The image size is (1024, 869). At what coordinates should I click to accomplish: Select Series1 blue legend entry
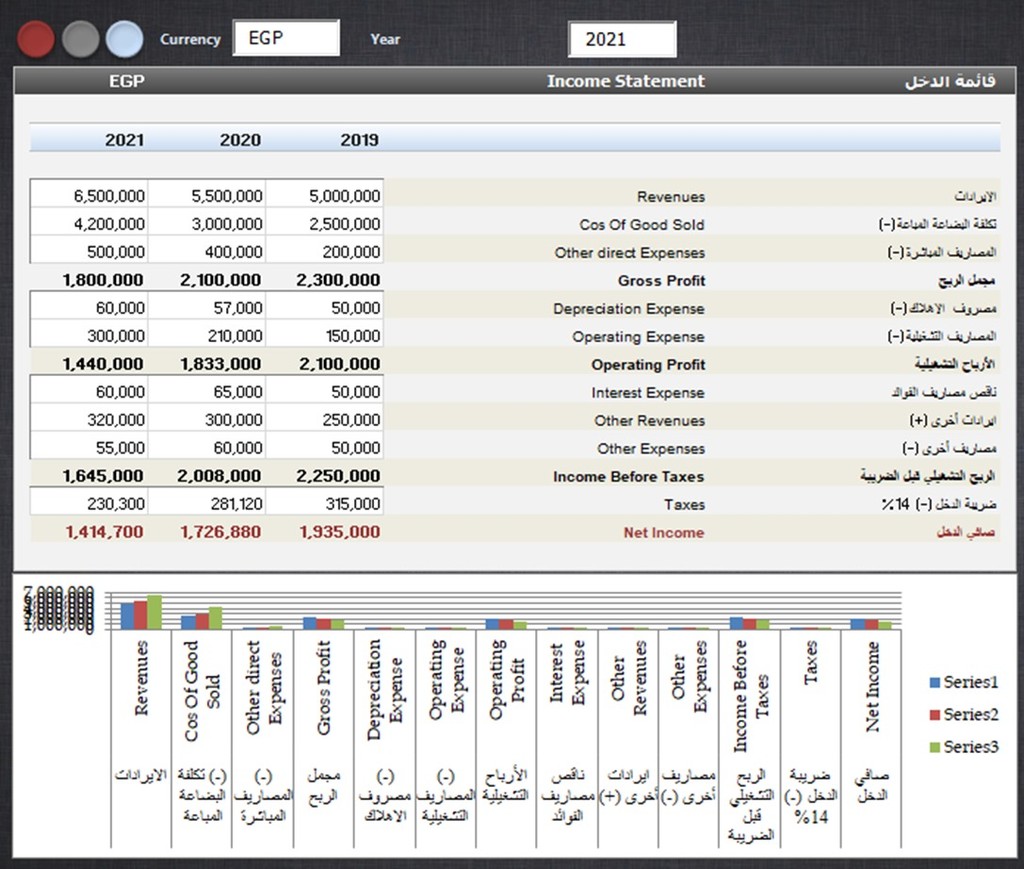[964, 682]
